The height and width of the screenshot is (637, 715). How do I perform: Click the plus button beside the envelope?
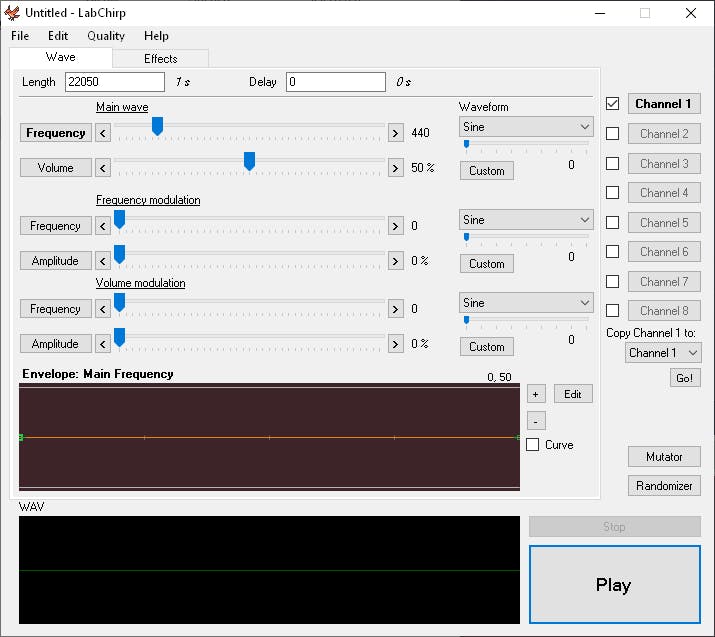click(x=536, y=394)
